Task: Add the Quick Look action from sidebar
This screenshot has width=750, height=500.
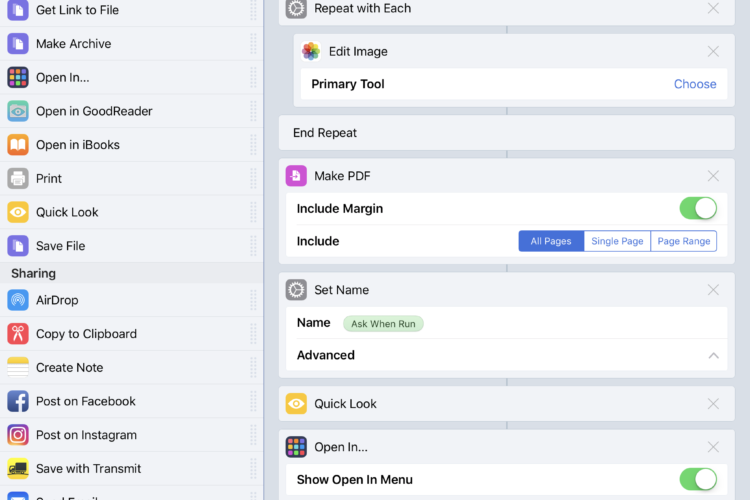Action: point(131,212)
